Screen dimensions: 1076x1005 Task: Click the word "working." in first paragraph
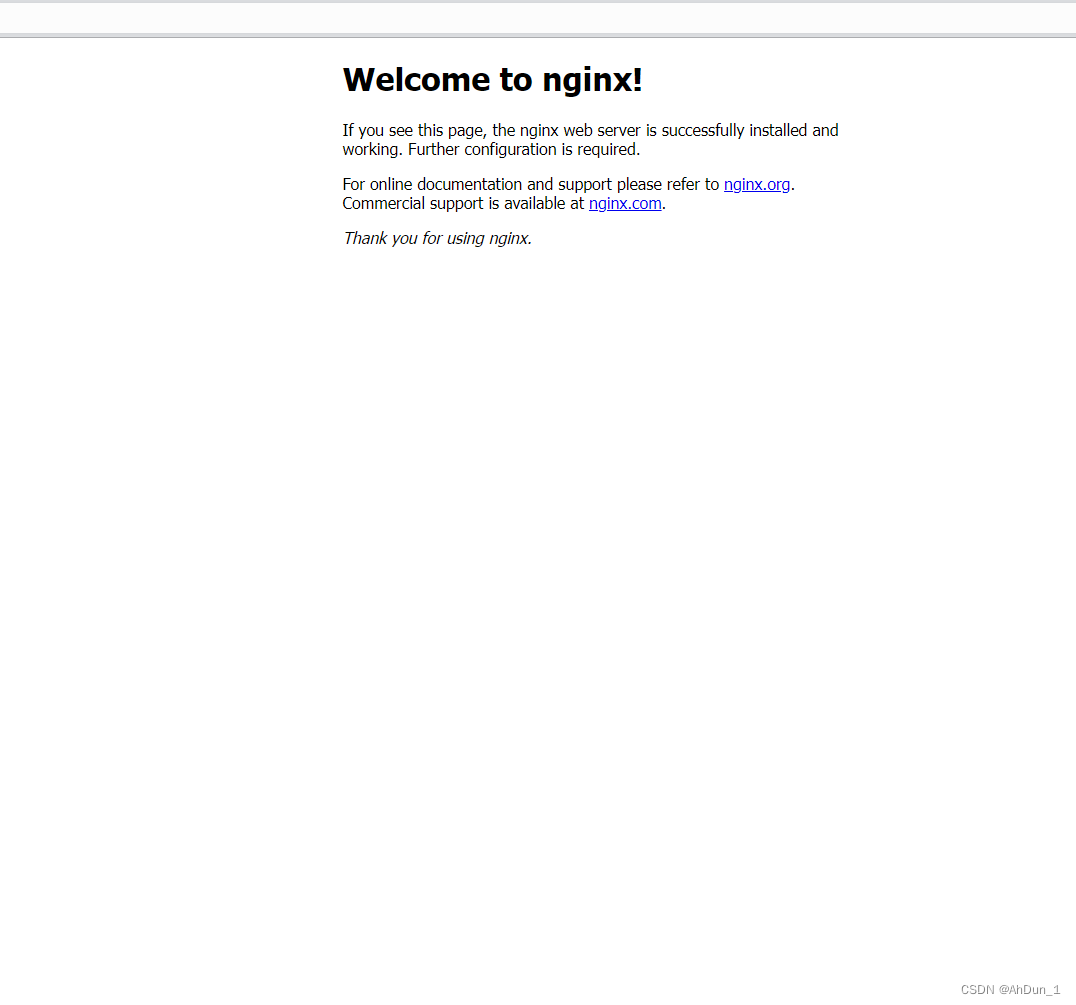point(372,150)
